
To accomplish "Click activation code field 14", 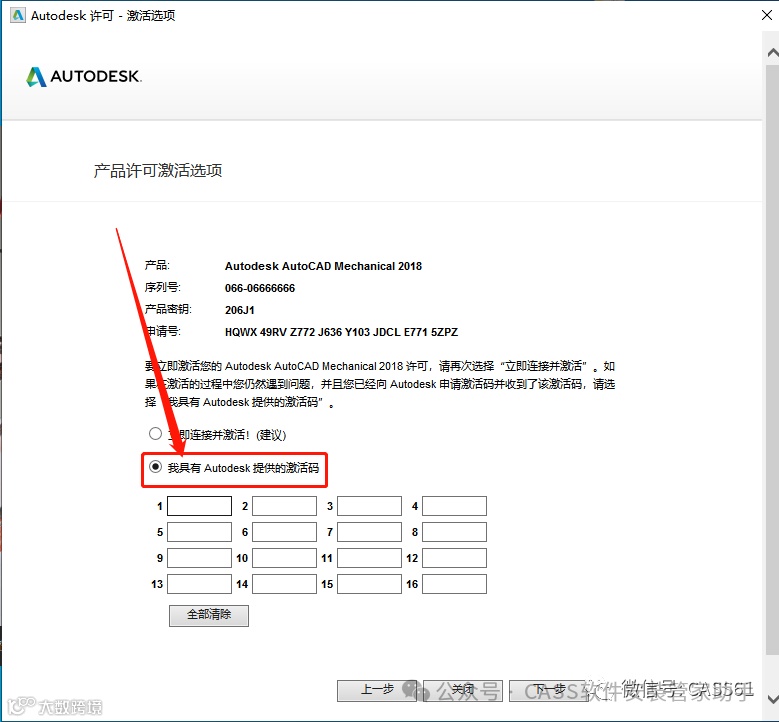I will click(284, 584).
